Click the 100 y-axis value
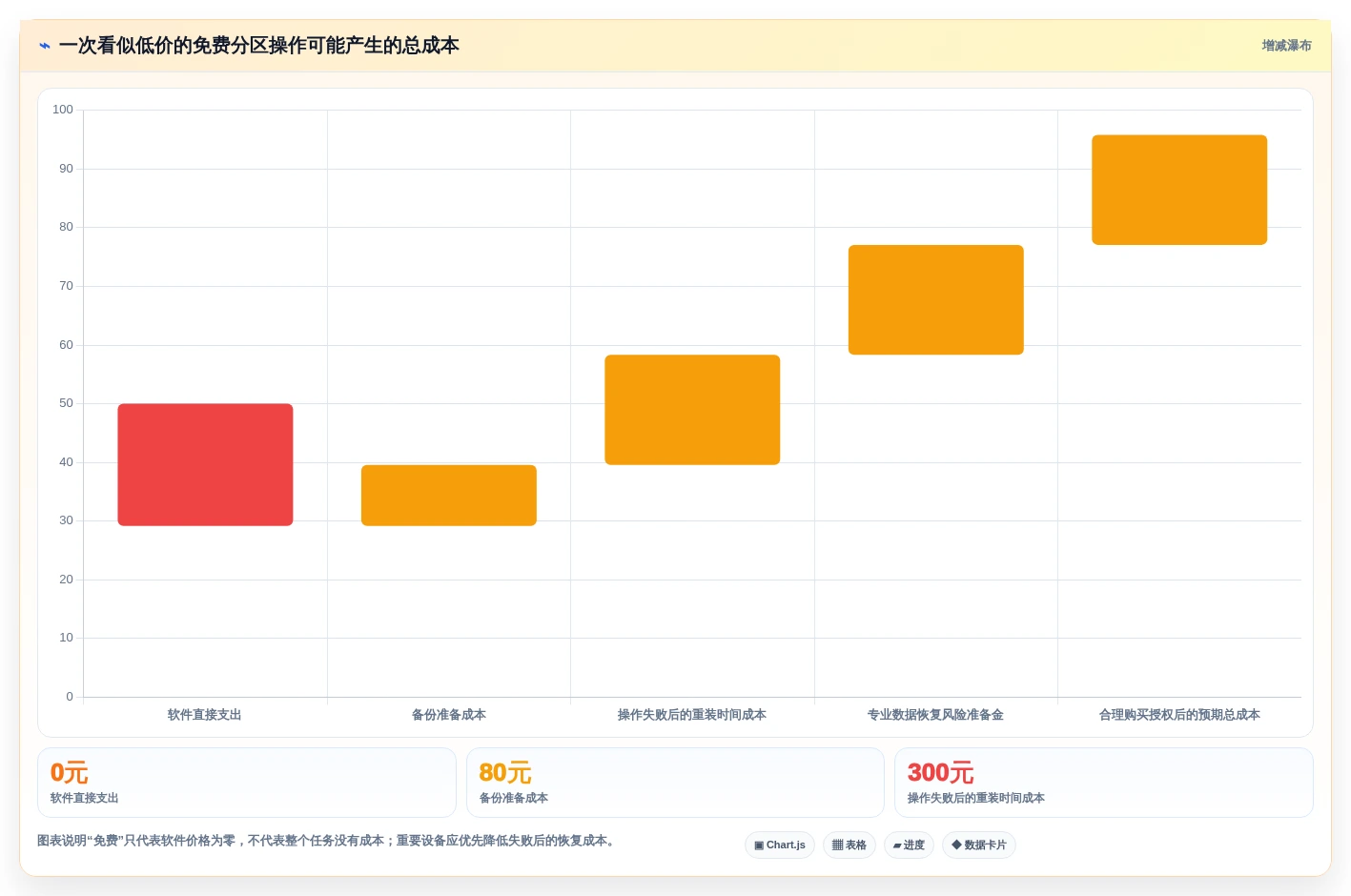Image resolution: width=1351 pixels, height=896 pixels. [x=63, y=110]
